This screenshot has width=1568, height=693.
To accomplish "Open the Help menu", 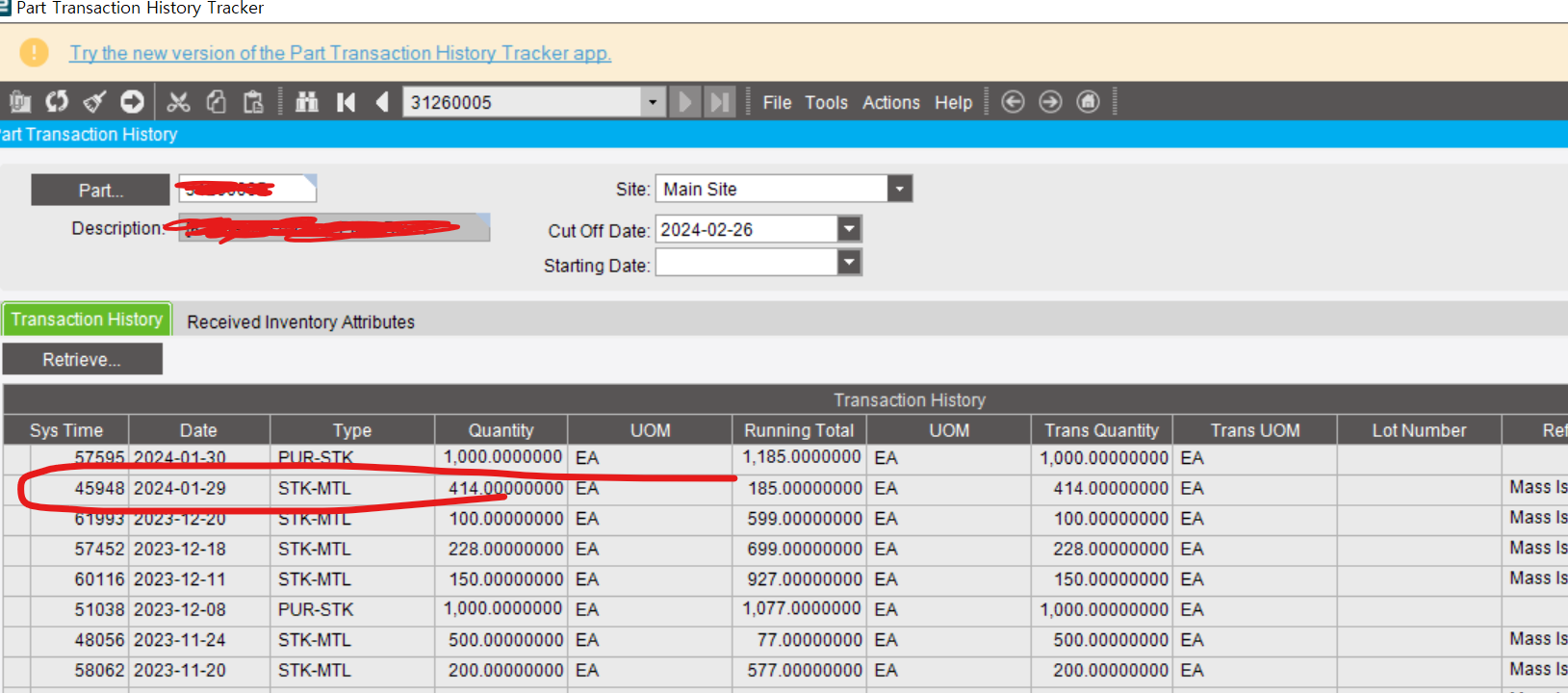I will pyautogui.click(x=953, y=102).
